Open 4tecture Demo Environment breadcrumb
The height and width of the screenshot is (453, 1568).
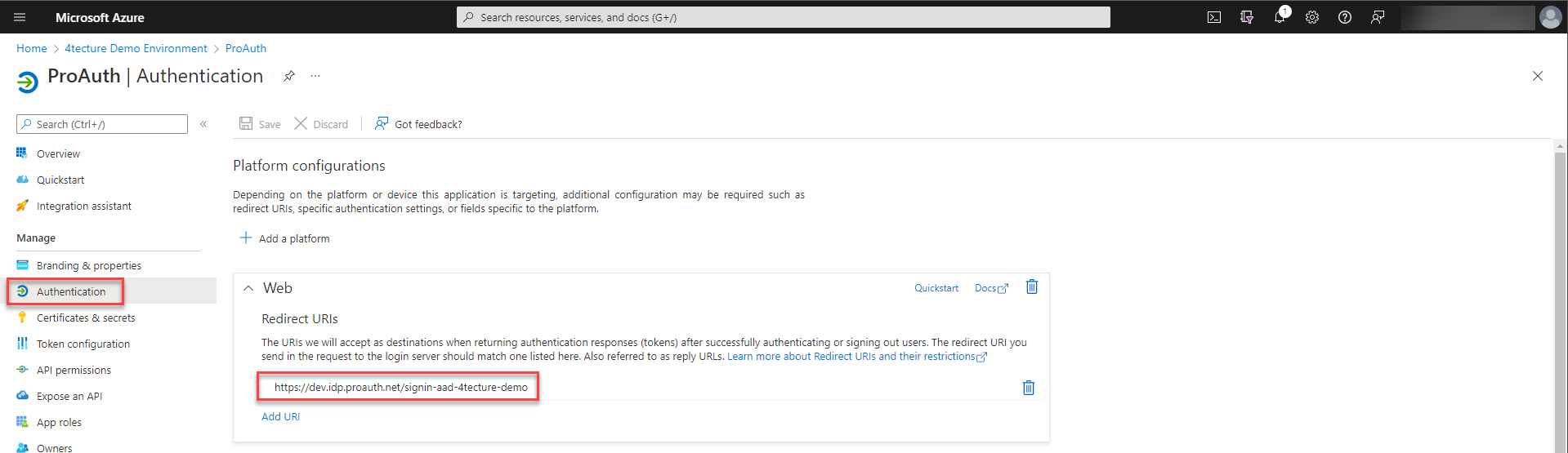point(136,48)
